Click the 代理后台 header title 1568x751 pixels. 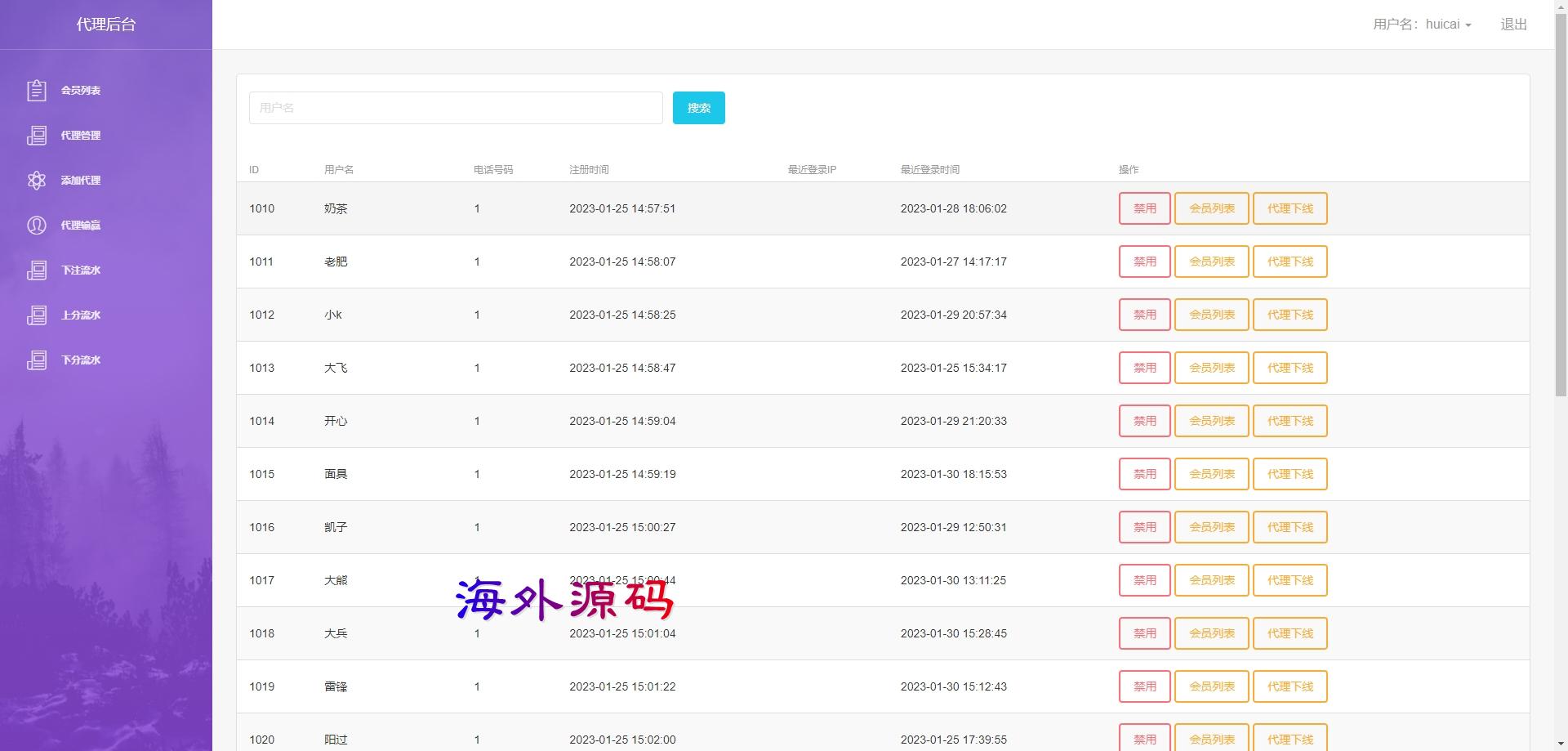(x=106, y=25)
